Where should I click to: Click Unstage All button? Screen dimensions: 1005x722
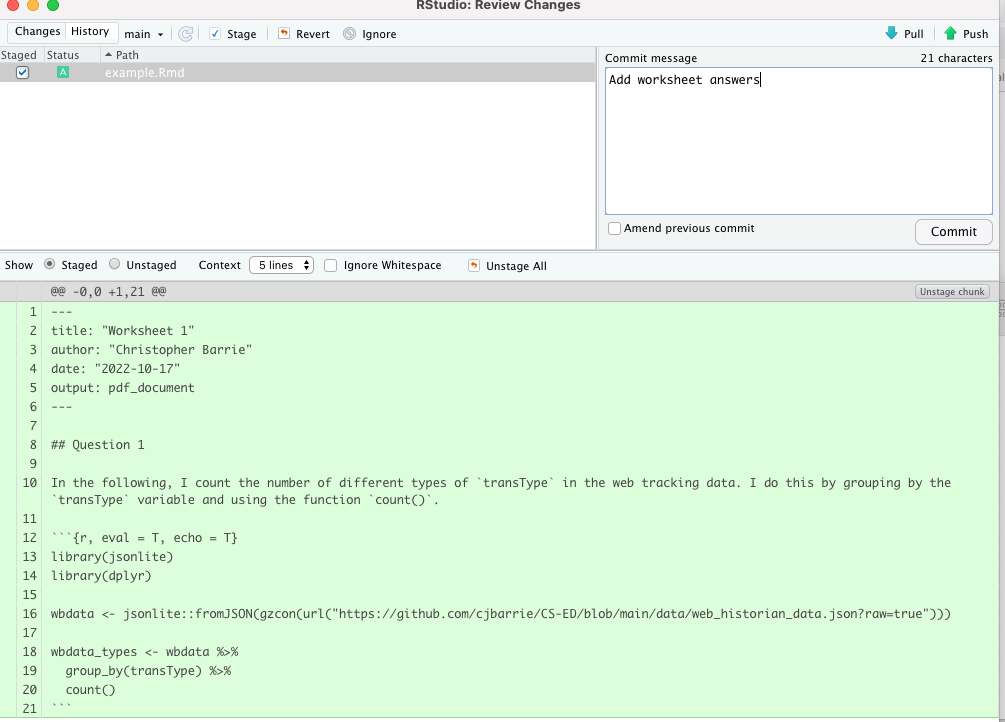point(507,265)
